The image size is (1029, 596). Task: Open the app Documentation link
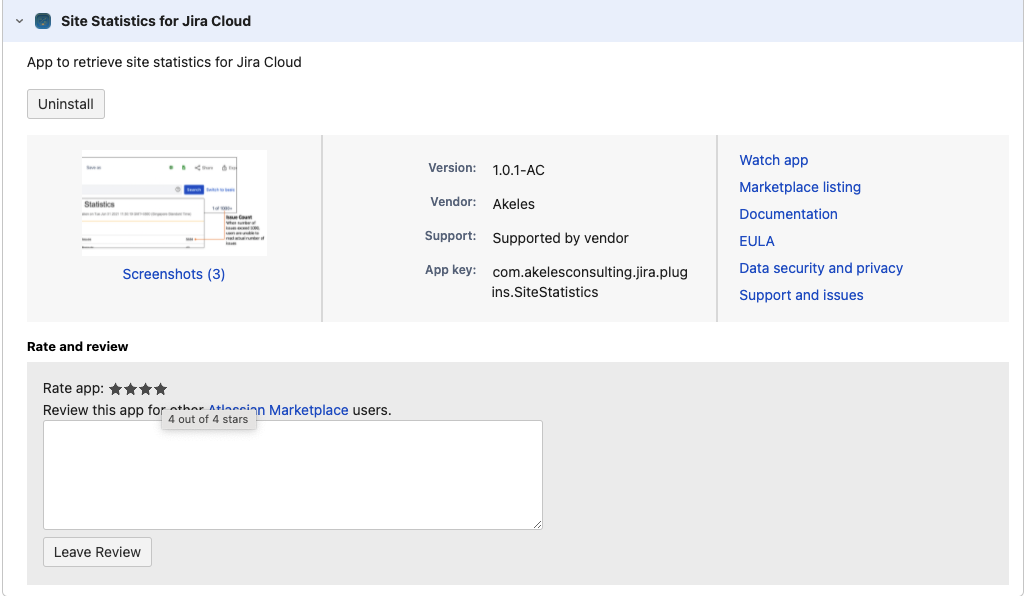coord(788,214)
